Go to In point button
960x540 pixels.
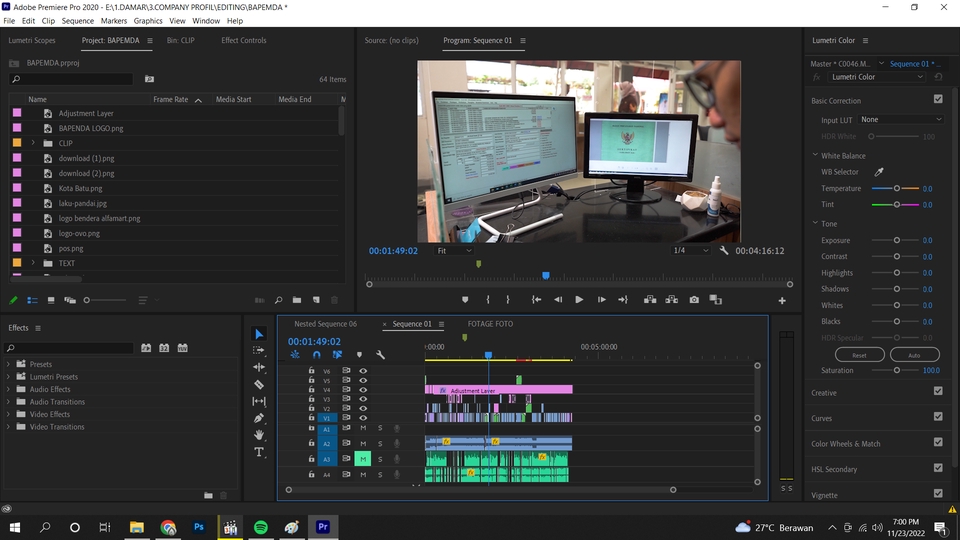pos(536,300)
